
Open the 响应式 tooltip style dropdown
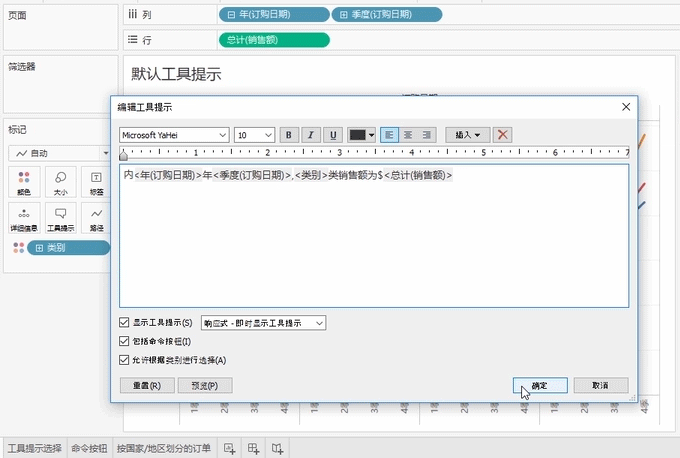click(x=263, y=323)
